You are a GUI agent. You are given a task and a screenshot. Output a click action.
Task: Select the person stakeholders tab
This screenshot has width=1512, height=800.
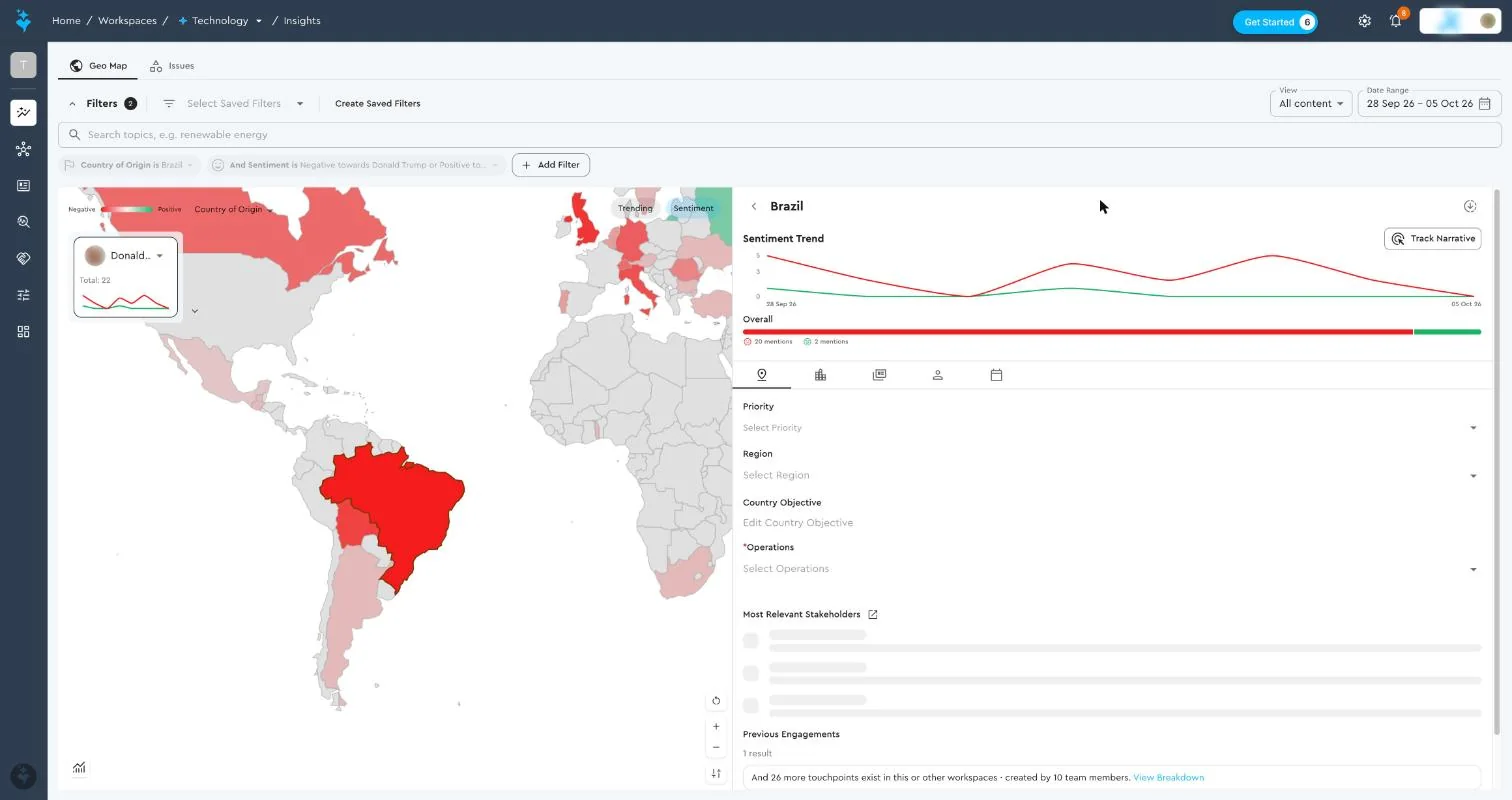pyautogui.click(x=938, y=375)
